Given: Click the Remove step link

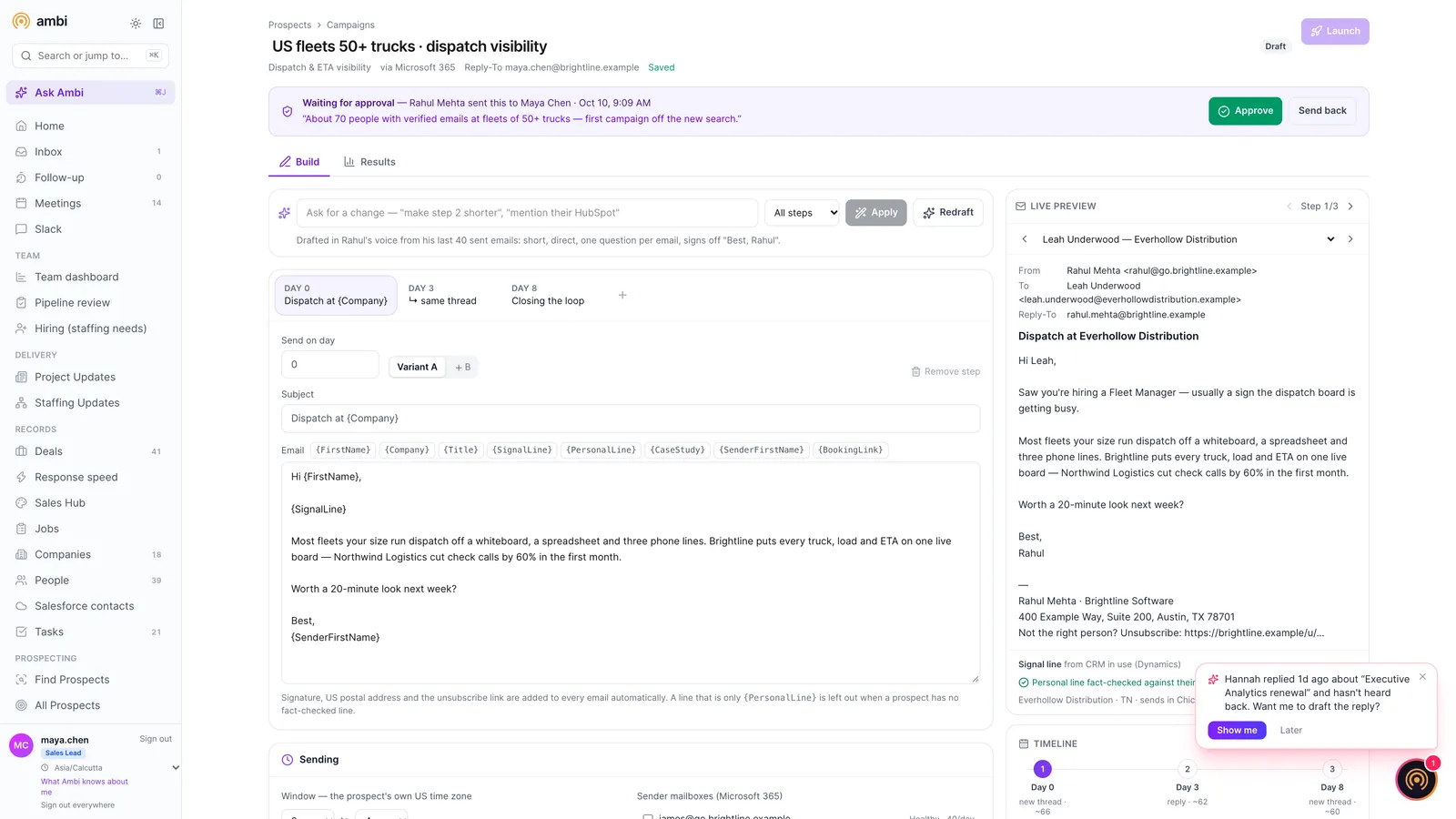Looking at the screenshot, I should 945,372.
